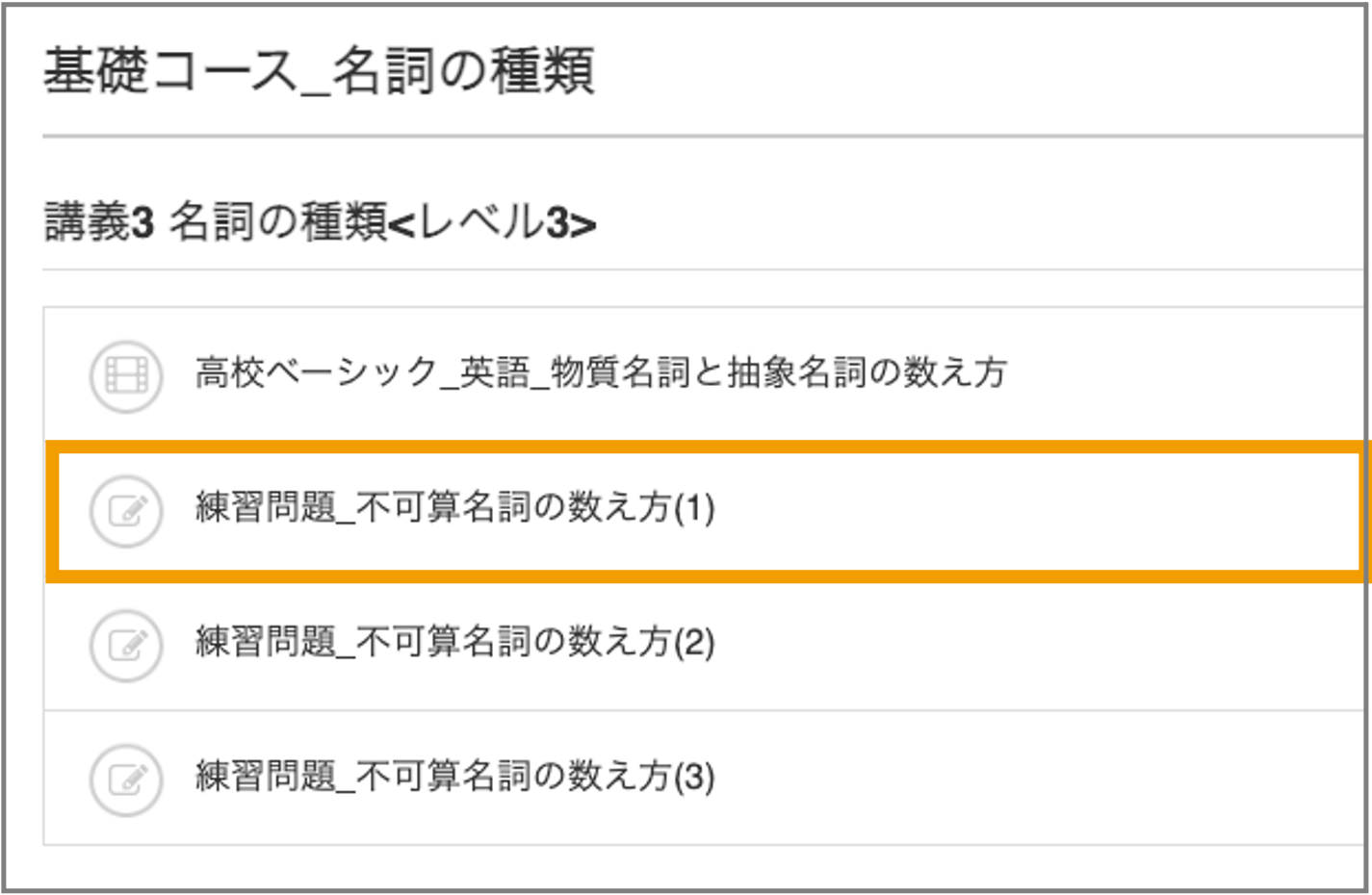The image size is (1372, 895).
Task: Click the film icon for the video lecture
Action: [x=126, y=375]
